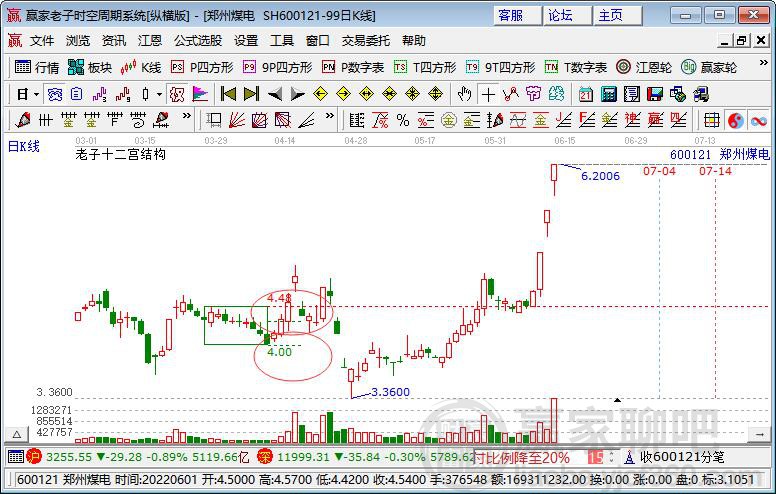Click the clipboard document icon
776x494 pixels.
pos(76,94)
